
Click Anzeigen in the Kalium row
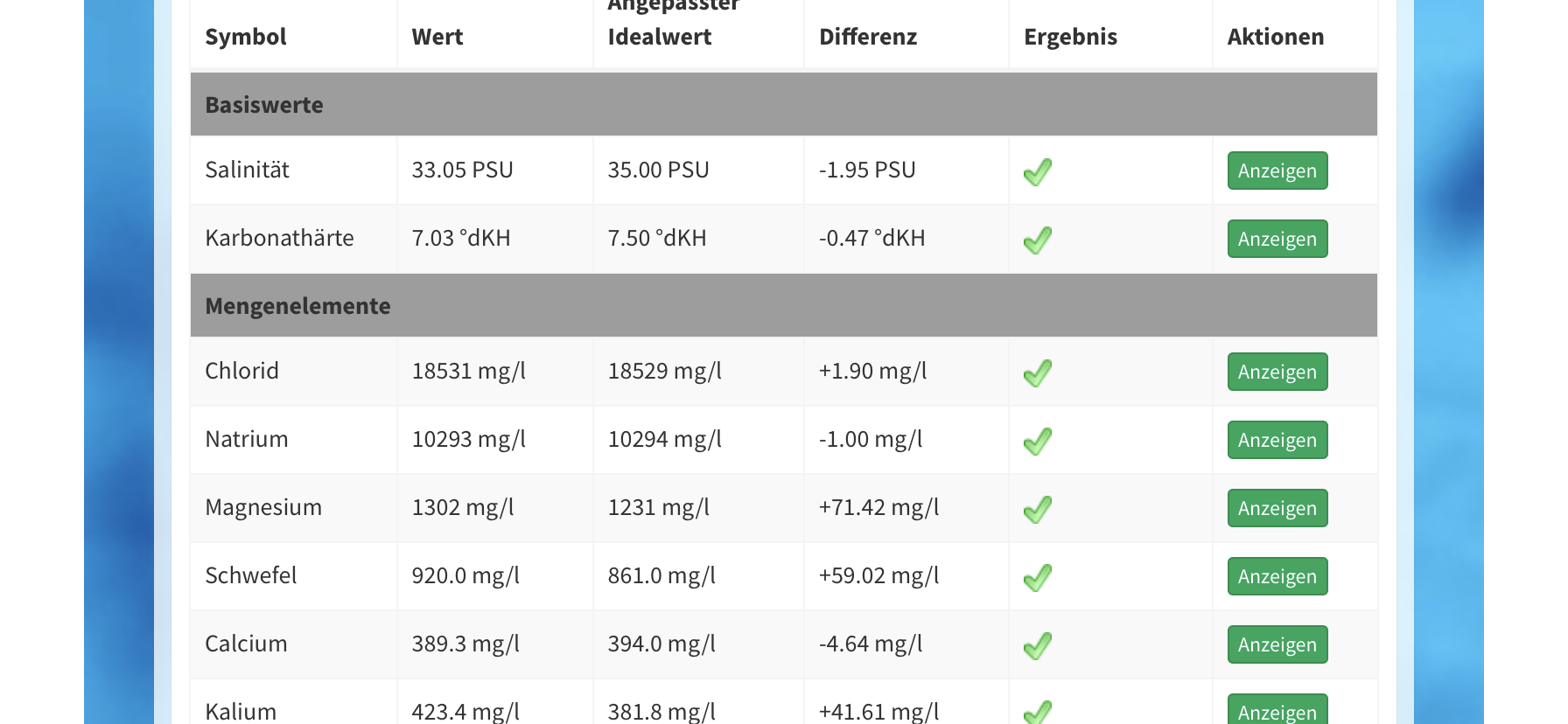pyautogui.click(x=1277, y=712)
